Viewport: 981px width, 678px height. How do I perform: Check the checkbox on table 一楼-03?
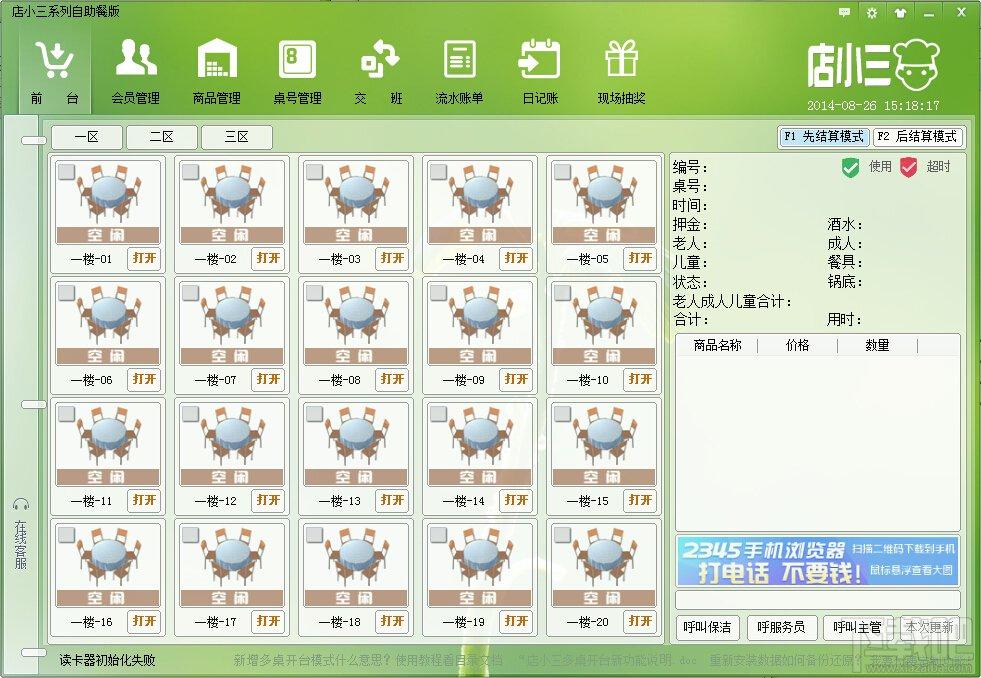click(x=314, y=171)
